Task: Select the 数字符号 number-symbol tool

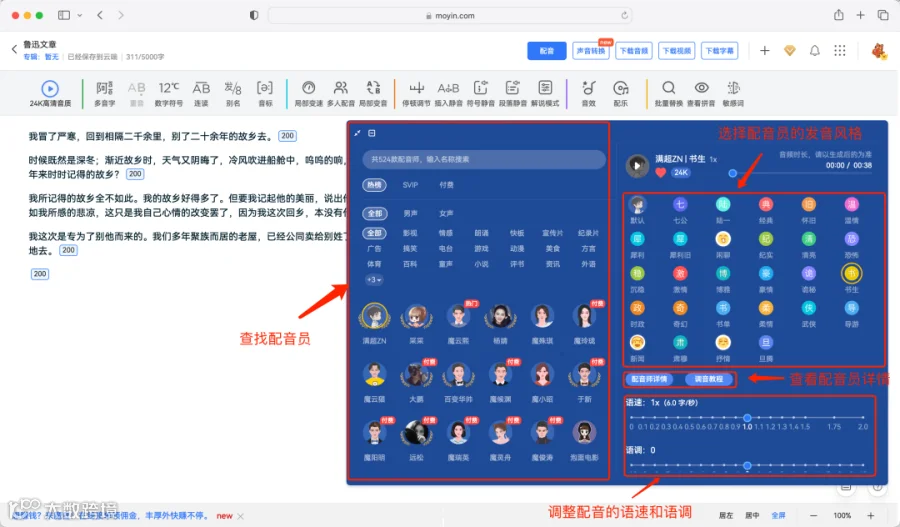Action: pyautogui.click(x=169, y=93)
